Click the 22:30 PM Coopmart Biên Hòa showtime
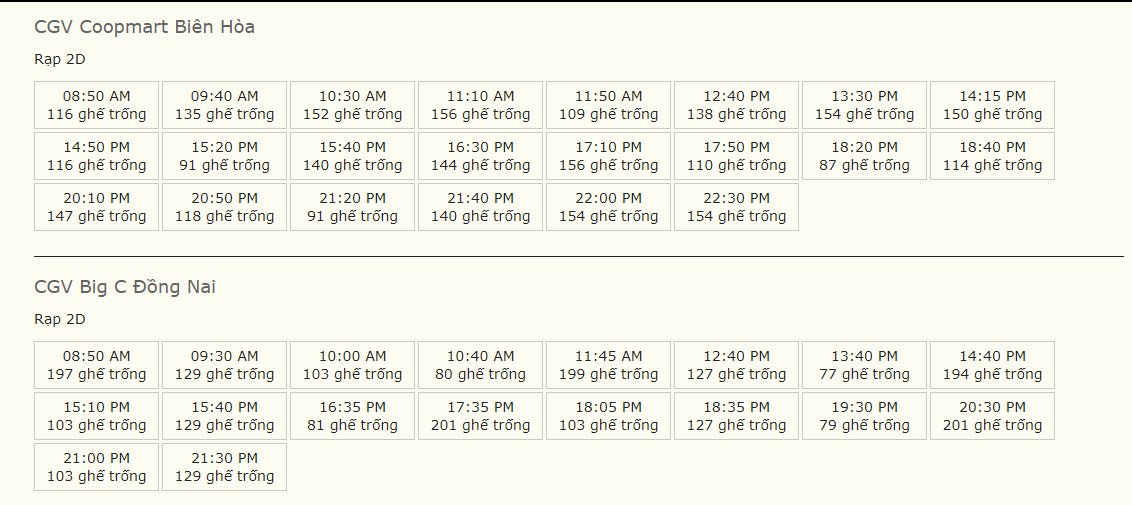 click(736, 207)
